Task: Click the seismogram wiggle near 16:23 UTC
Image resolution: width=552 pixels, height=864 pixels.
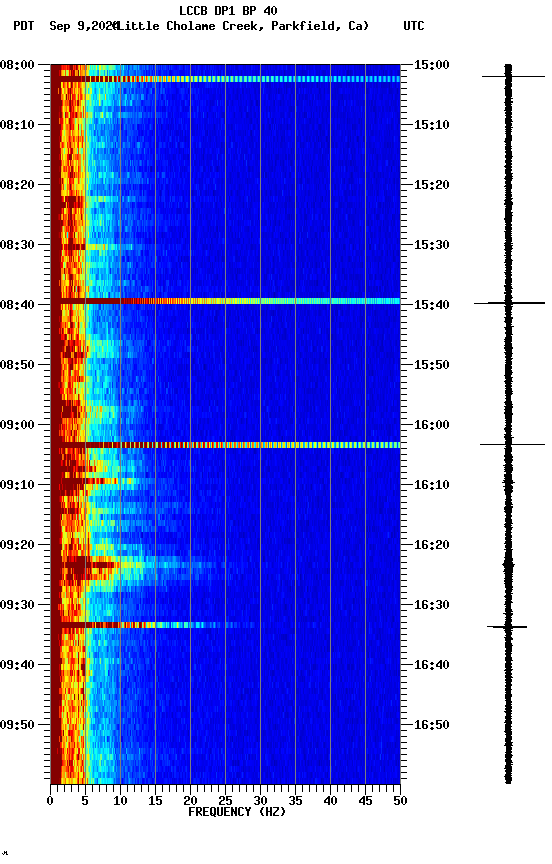Action: click(x=508, y=565)
